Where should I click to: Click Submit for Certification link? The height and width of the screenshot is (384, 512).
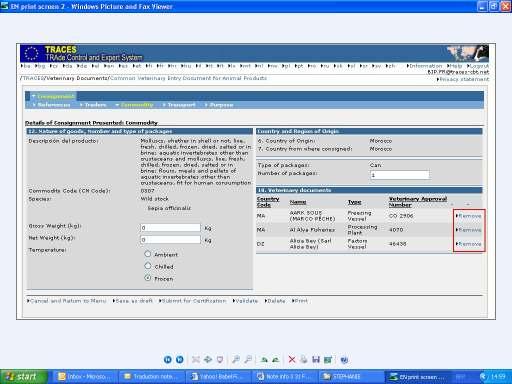pos(192,301)
